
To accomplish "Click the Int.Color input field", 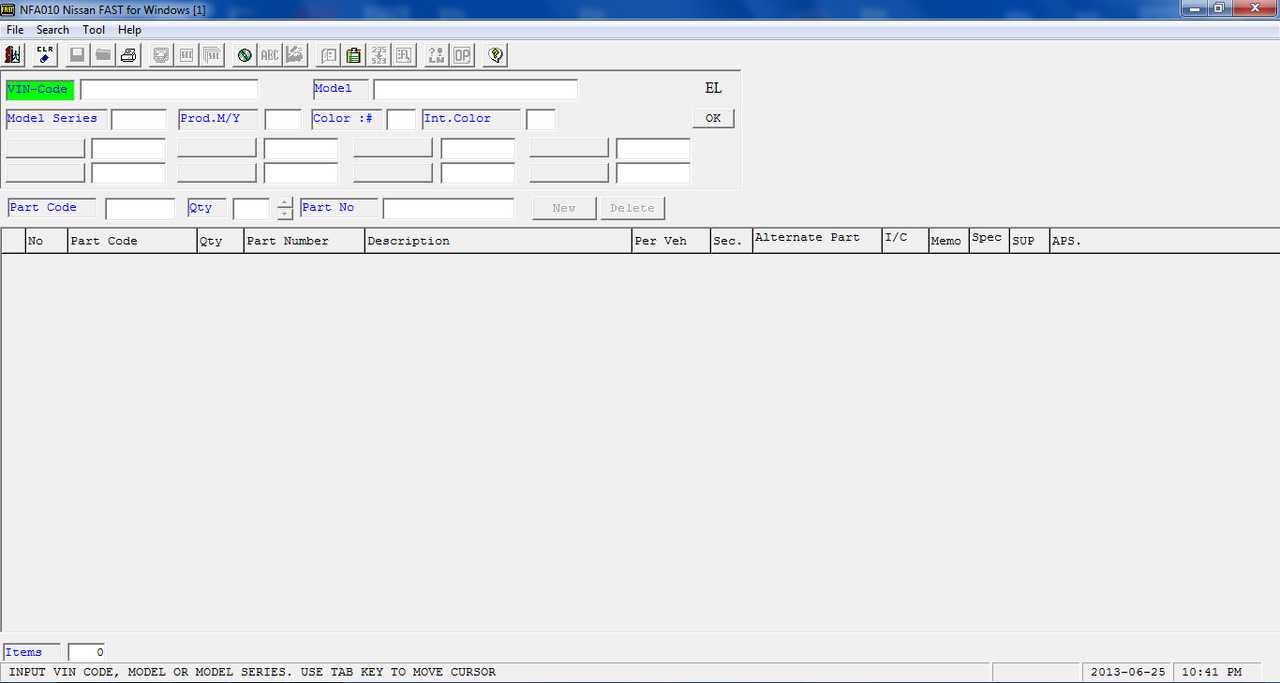I will pyautogui.click(x=540, y=120).
